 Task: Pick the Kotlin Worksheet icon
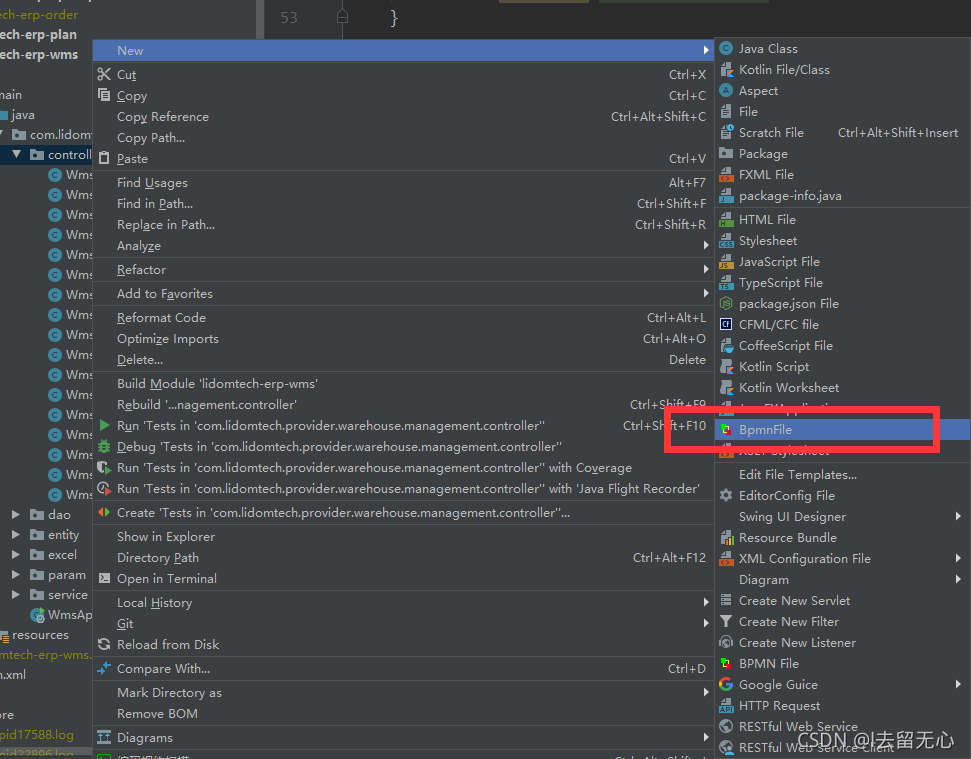point(726,388)
